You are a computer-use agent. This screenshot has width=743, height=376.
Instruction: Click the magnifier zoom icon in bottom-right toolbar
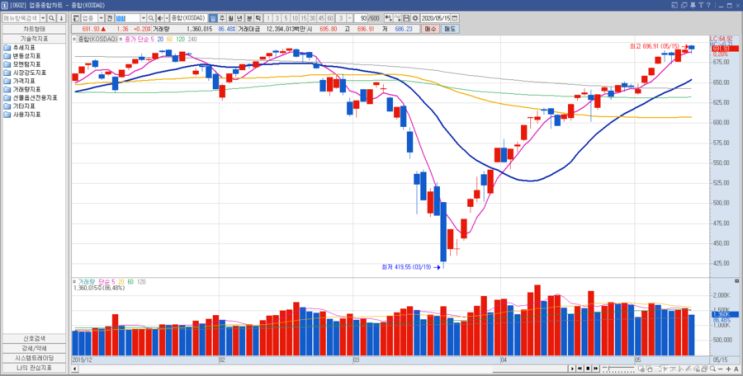tap(712, 368)
